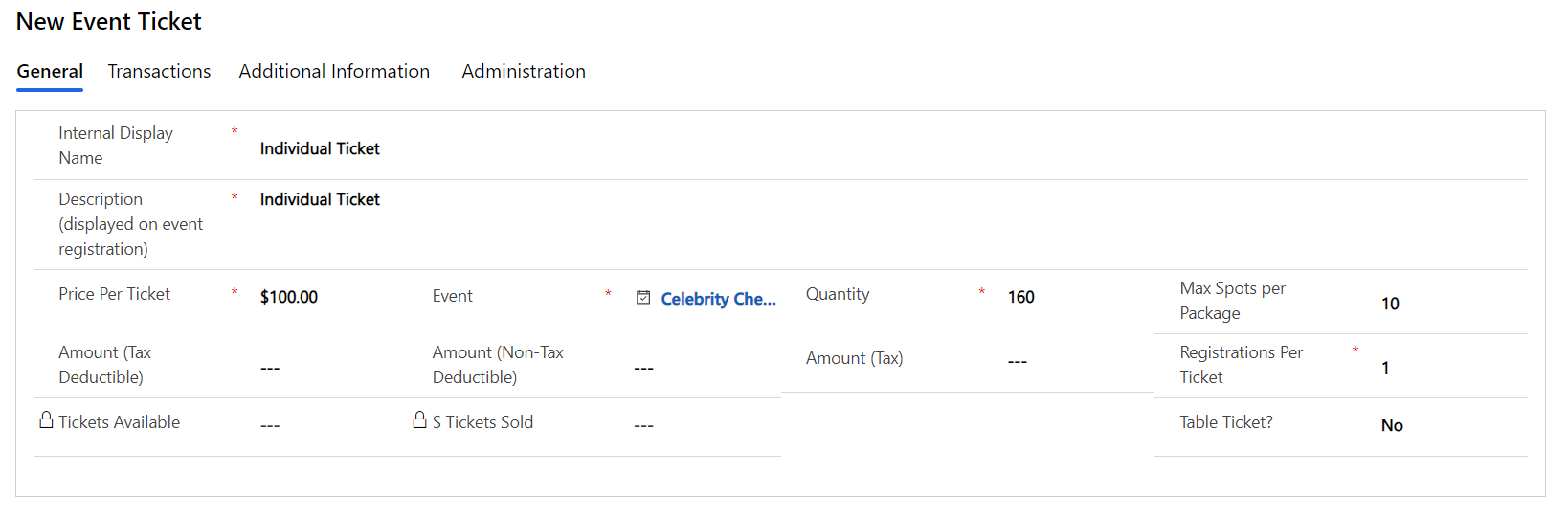Select the Quantity field showing 160
This screenshot has height=521, width=1568.
1079,297
